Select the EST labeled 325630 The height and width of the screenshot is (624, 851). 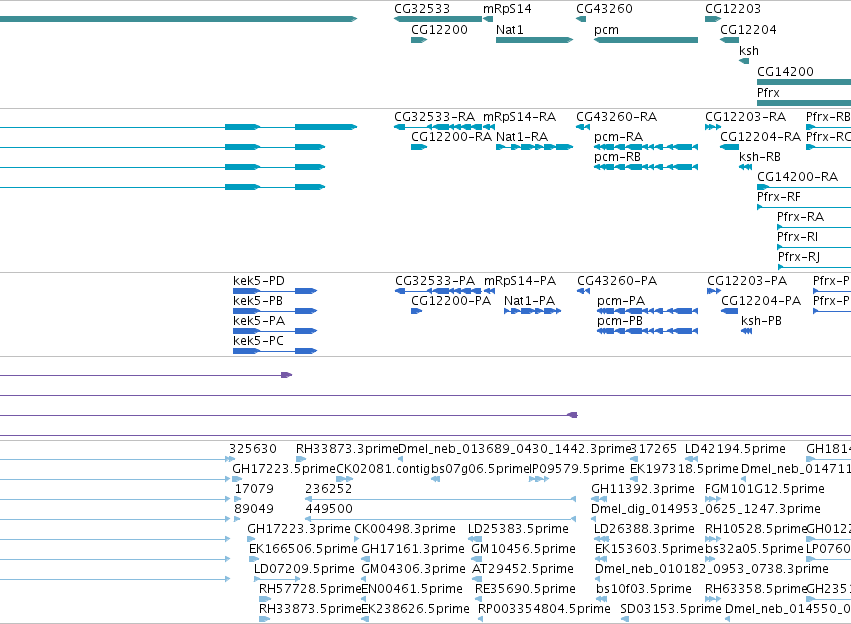point(253,449)
